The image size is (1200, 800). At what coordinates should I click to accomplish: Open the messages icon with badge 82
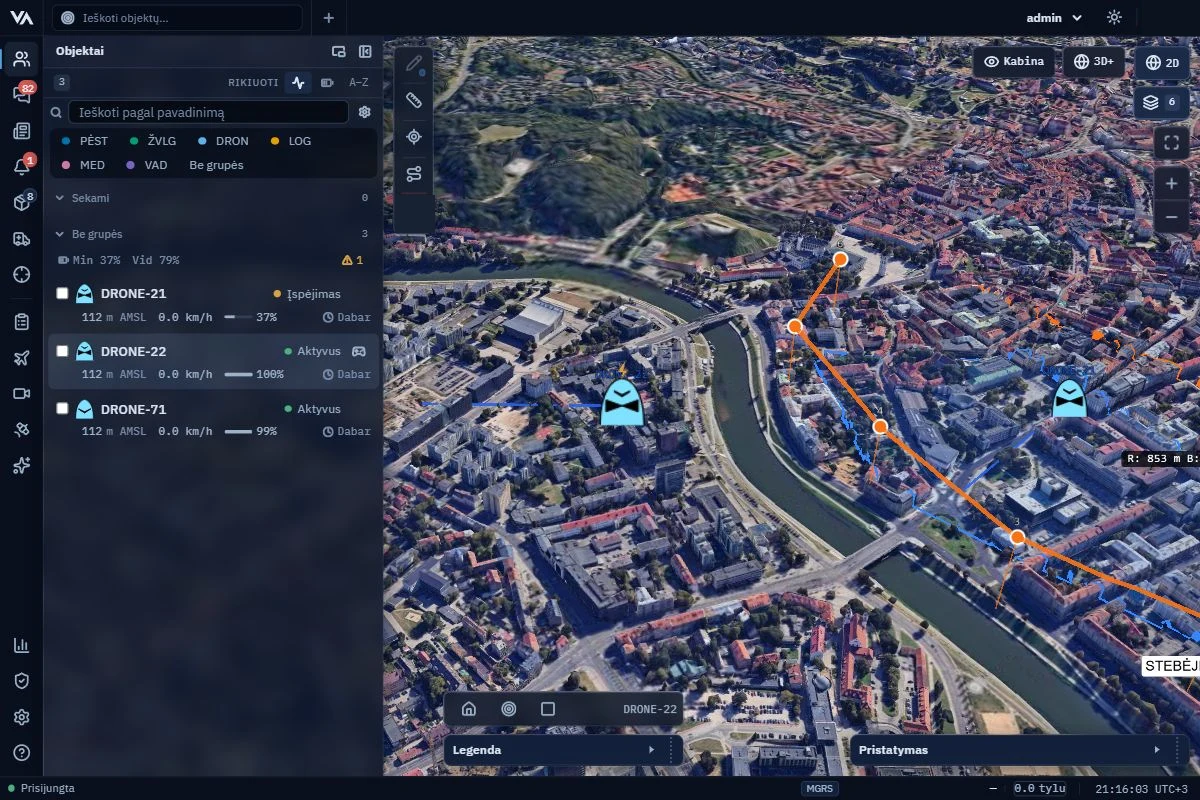click(21, 94)
